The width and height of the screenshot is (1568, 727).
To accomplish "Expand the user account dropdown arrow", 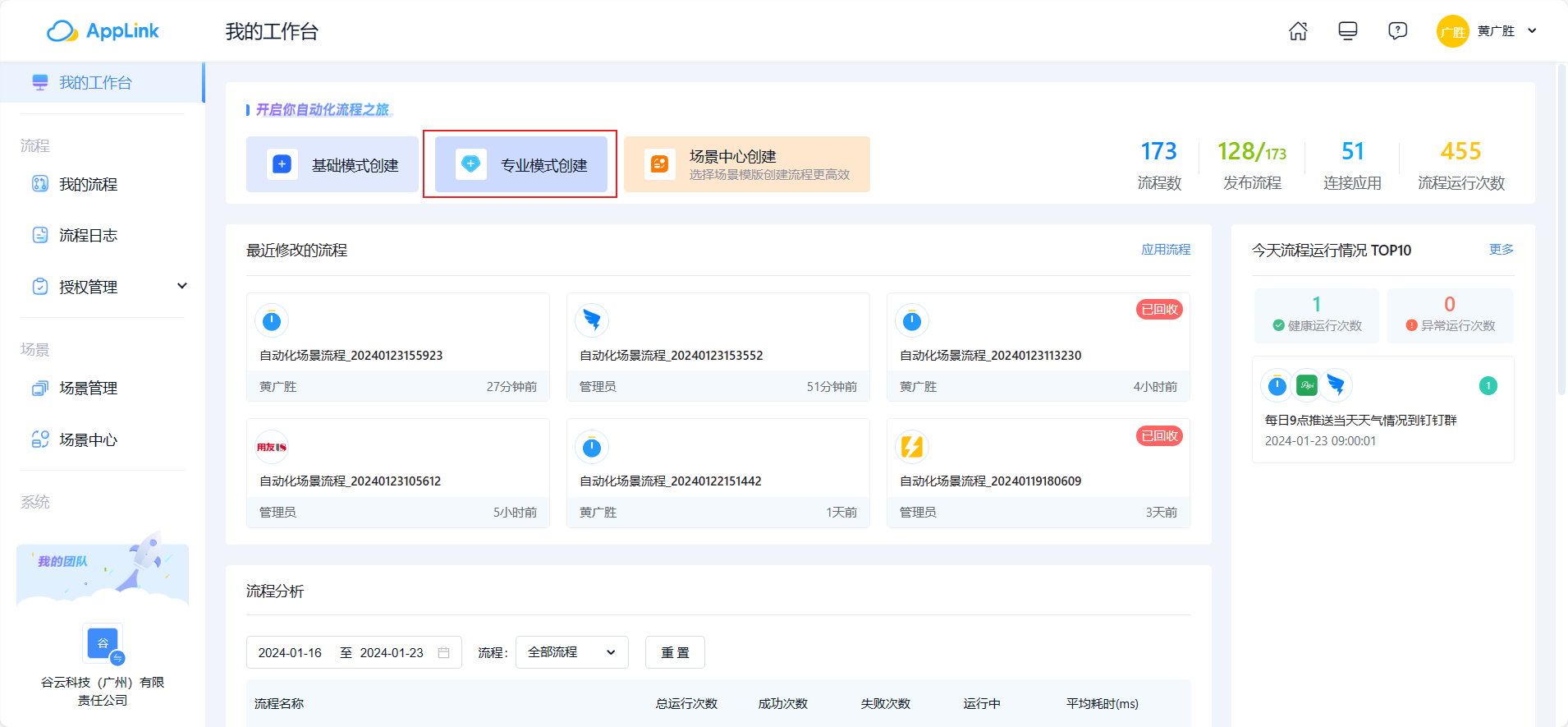I will [x=1532, y=31].
